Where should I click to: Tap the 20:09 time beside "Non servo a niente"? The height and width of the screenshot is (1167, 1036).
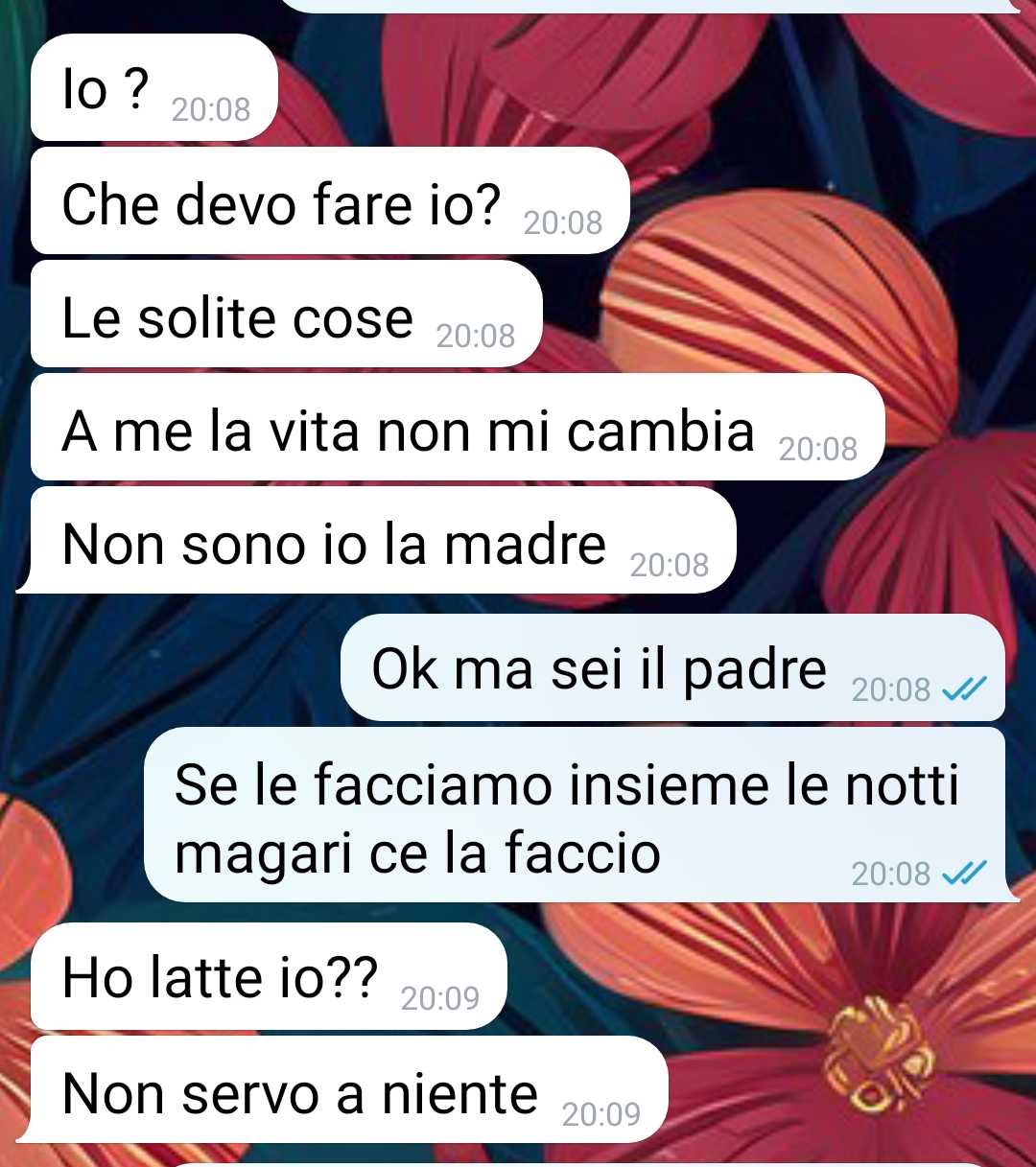[601, 1114]
